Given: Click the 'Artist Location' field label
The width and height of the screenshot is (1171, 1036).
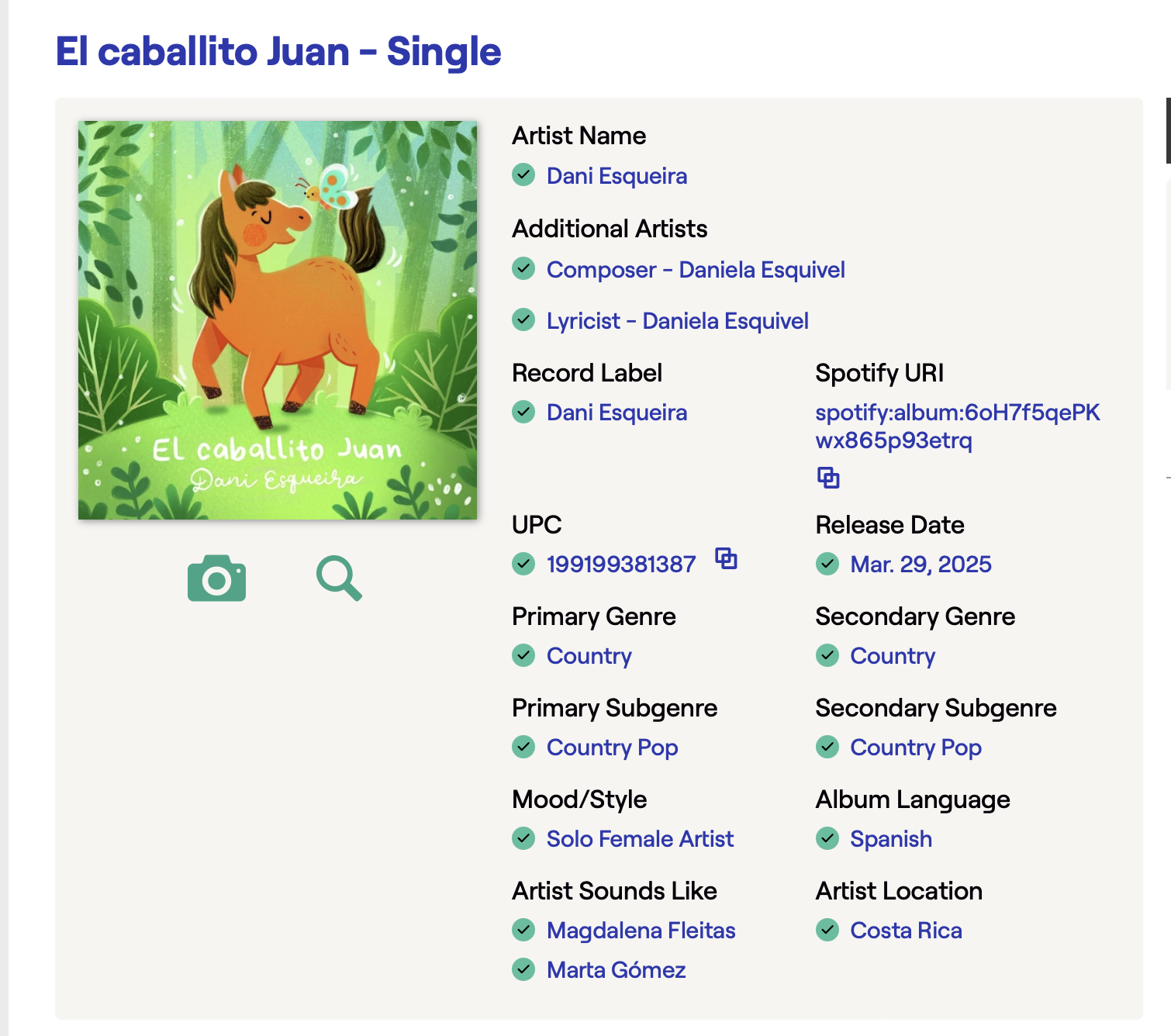Looking at the screenshot, I should (899, 891).
